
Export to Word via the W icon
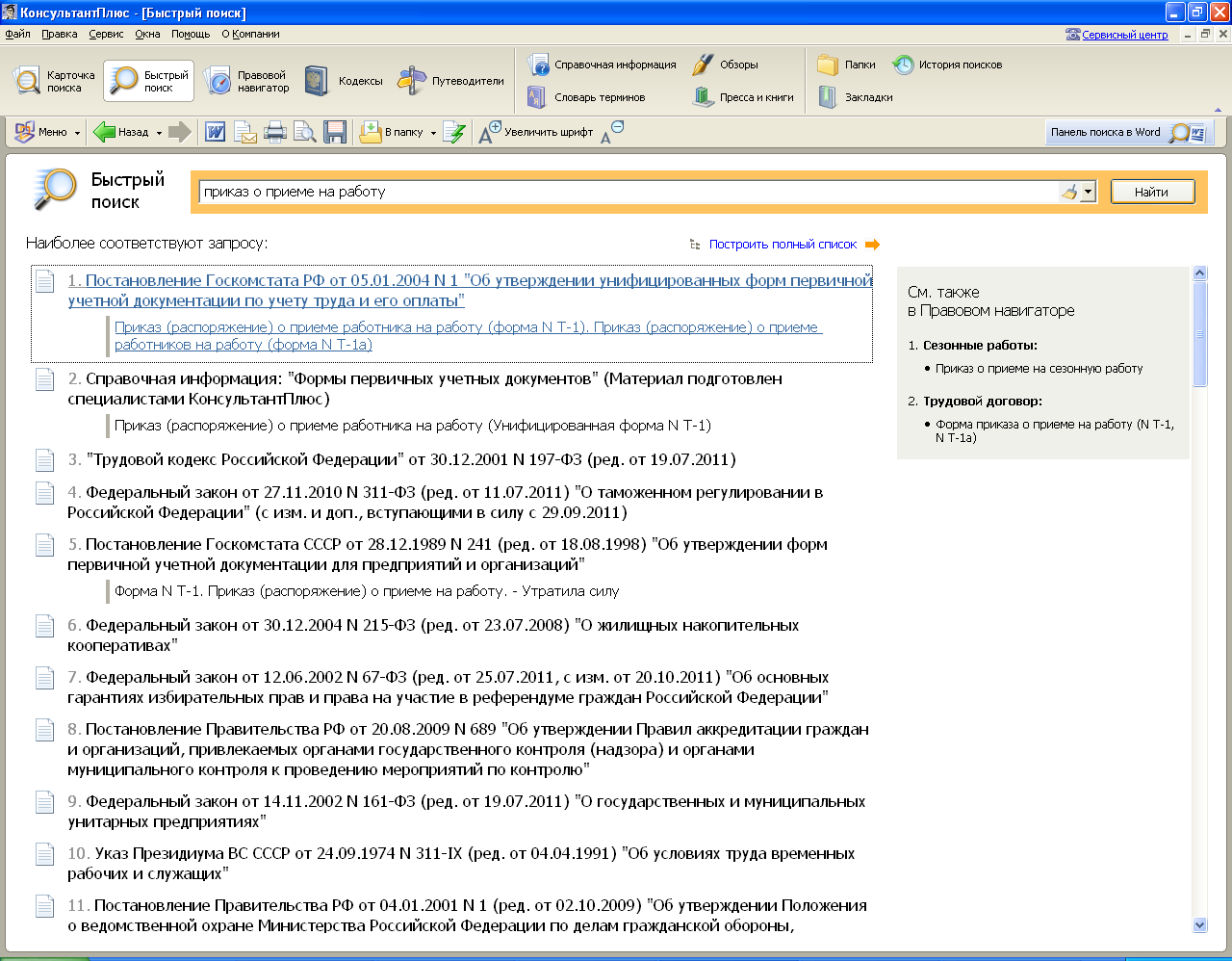216,132
